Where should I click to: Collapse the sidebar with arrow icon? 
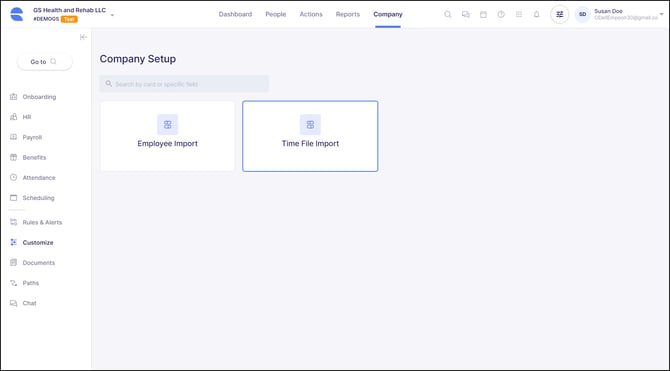83,37
